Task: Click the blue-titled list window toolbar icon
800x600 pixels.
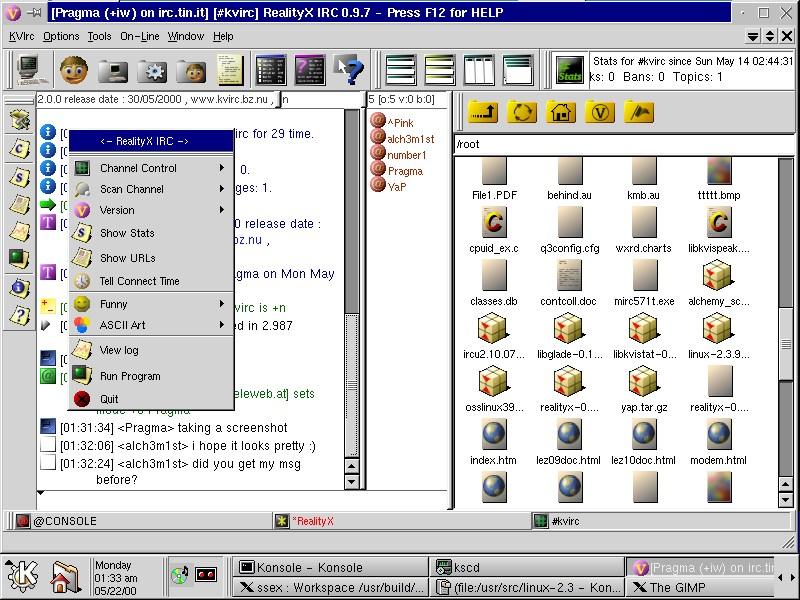Action: point(271,70)
